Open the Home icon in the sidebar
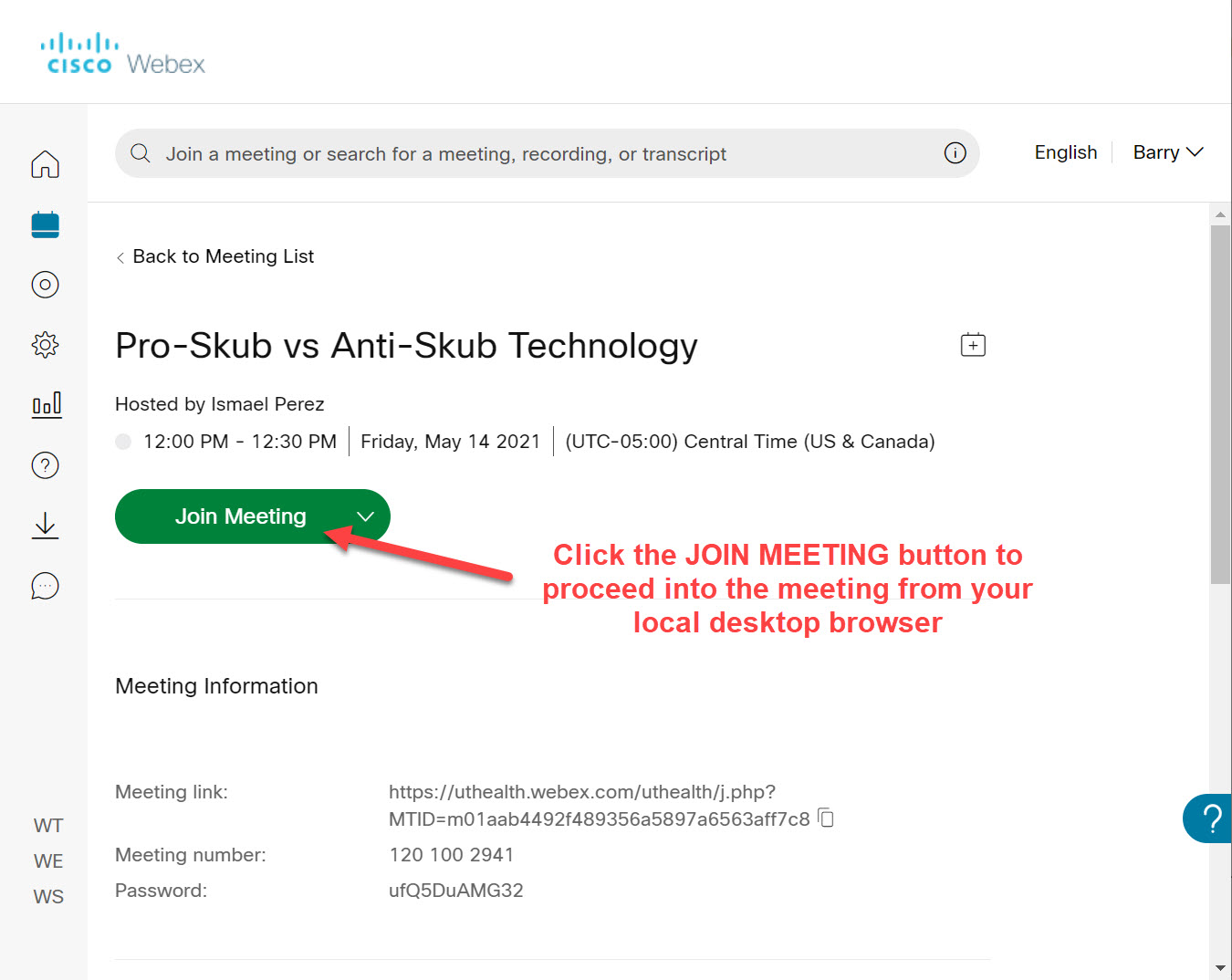 (45, 164)
